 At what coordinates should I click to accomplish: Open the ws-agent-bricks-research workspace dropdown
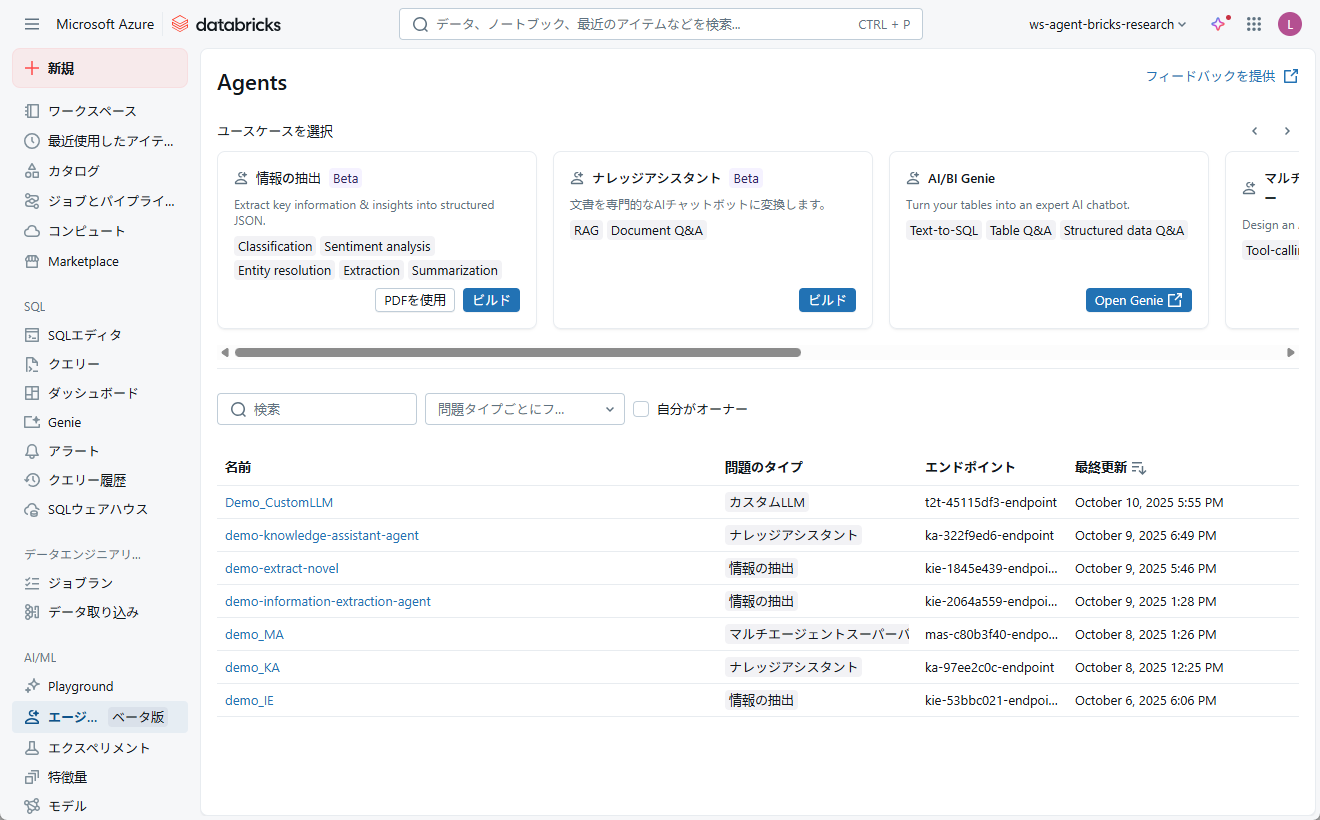1107,24
